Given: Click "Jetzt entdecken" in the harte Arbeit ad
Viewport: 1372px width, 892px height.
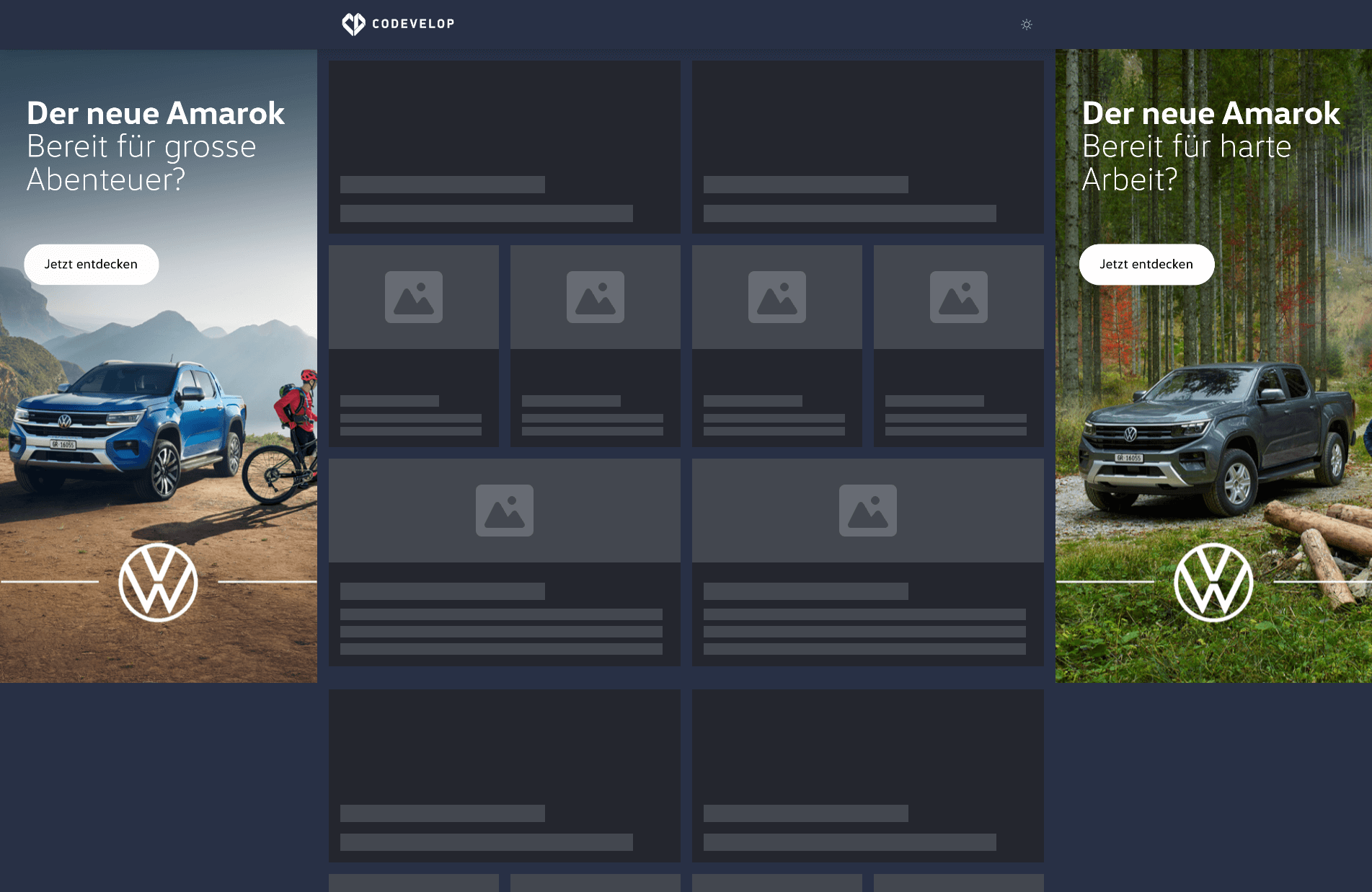Looking at the screenshot, I should click(x=1146, y=264).
